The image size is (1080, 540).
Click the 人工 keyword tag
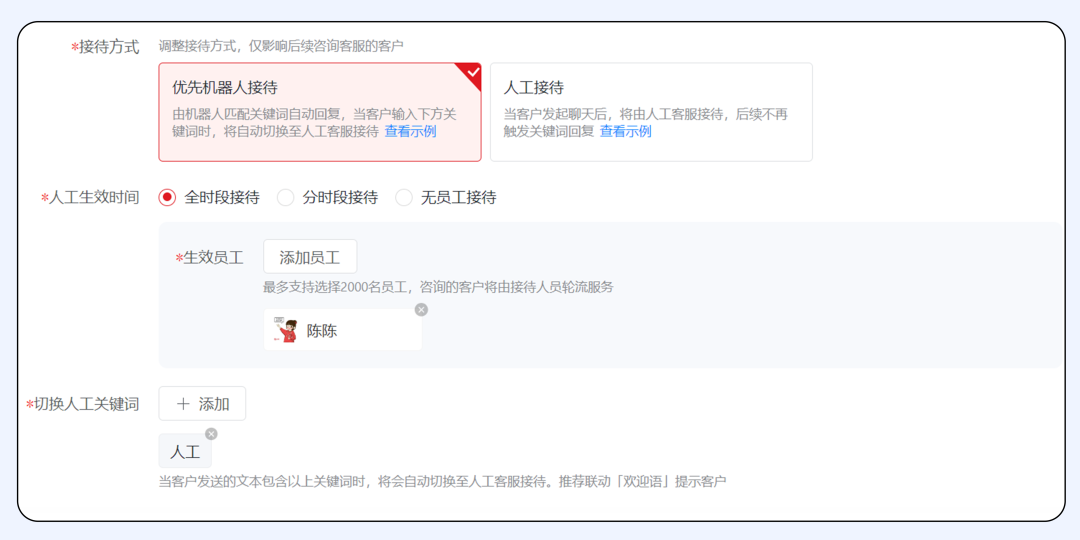point(185,452)
